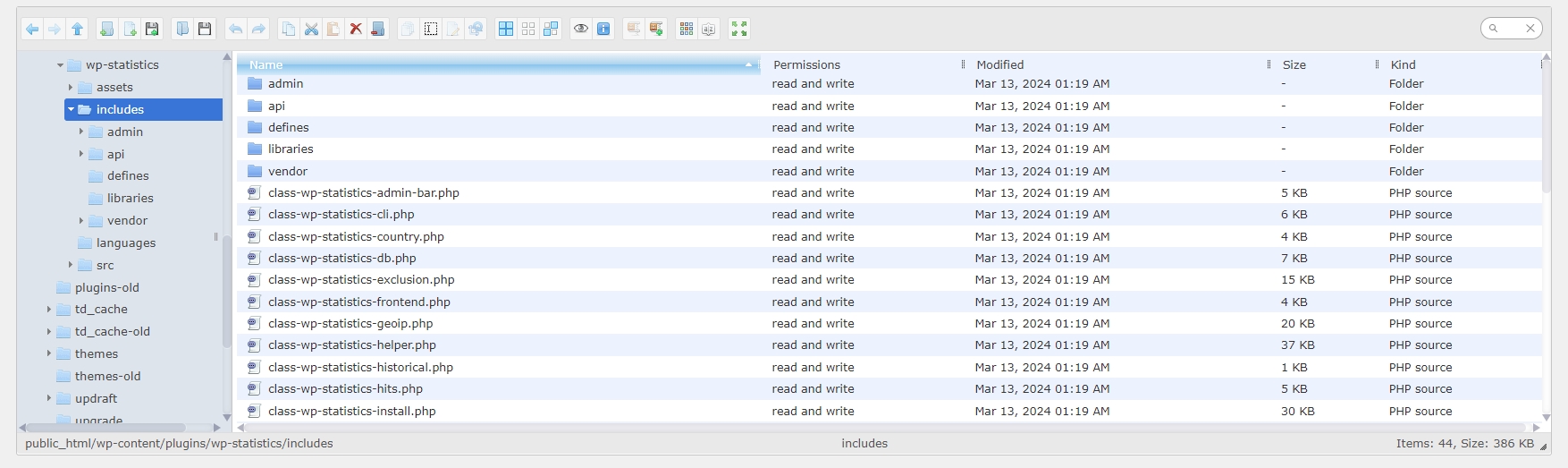This screenshot has width=1568, height=468.
Task: Select the libraries folder in the tree
Action: point(121,199)
